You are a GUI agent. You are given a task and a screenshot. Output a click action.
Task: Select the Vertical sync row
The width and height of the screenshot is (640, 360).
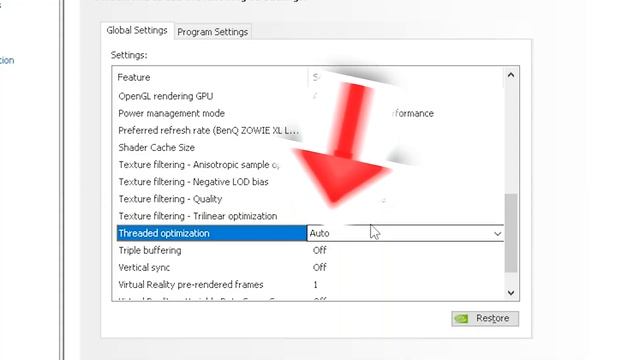[x=310, y=268]
